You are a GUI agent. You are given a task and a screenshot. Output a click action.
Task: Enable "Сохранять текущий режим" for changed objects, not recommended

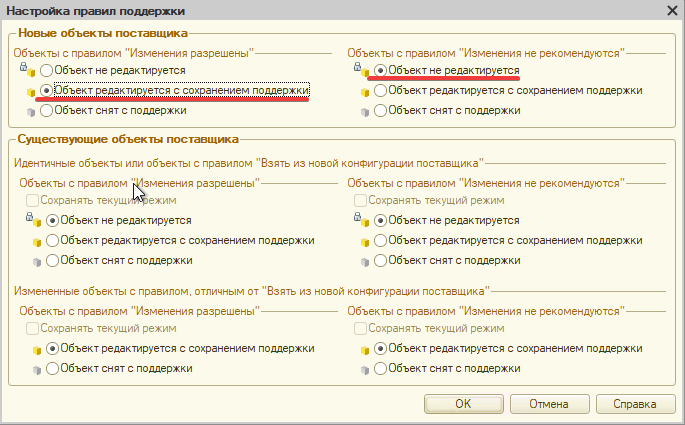(x=360, y=329)
